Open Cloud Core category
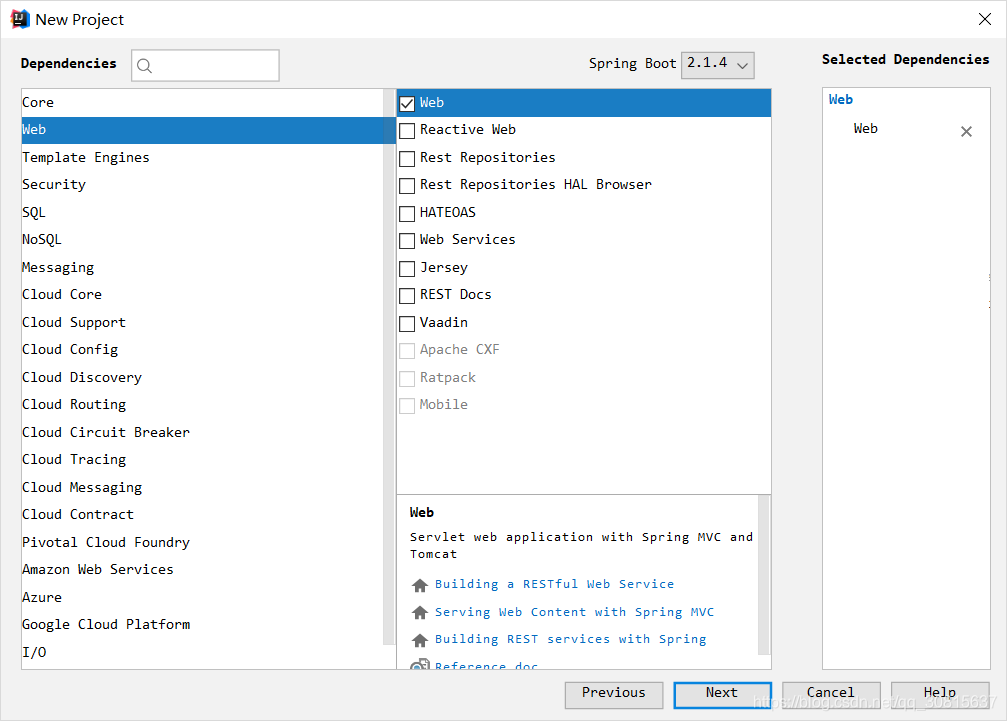The height and width of the screenshot is (721, 1007). (x=202, y=295)
